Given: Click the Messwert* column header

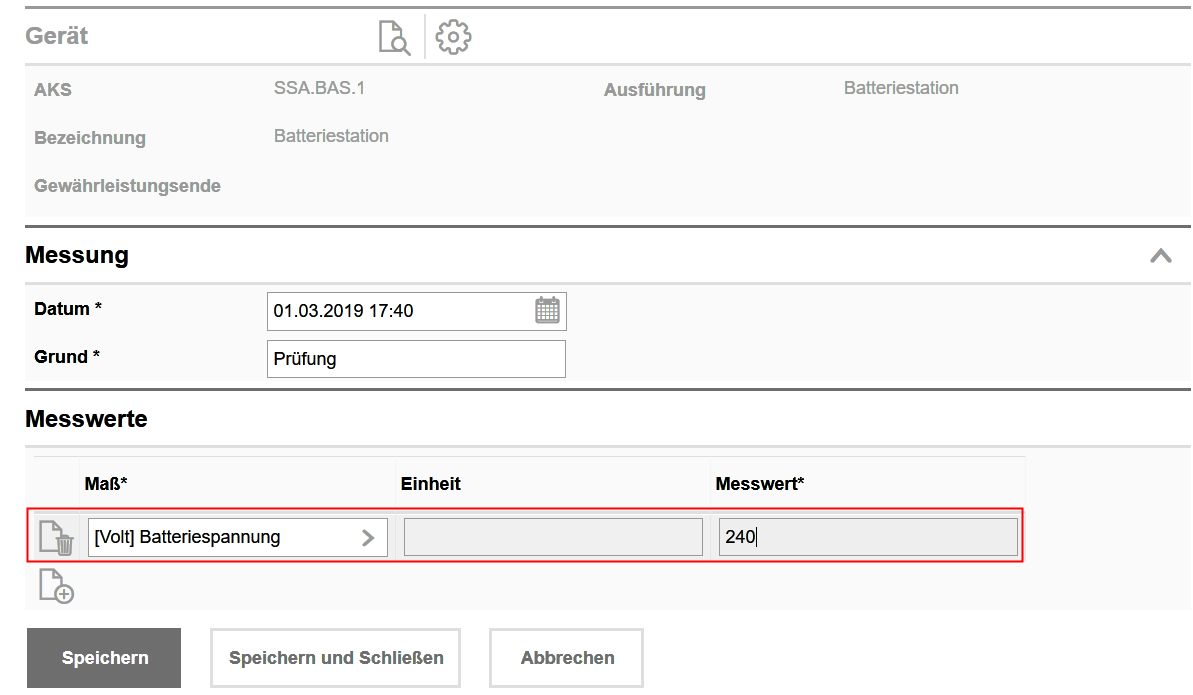Looking at the screenshot, I should [760, 484].
